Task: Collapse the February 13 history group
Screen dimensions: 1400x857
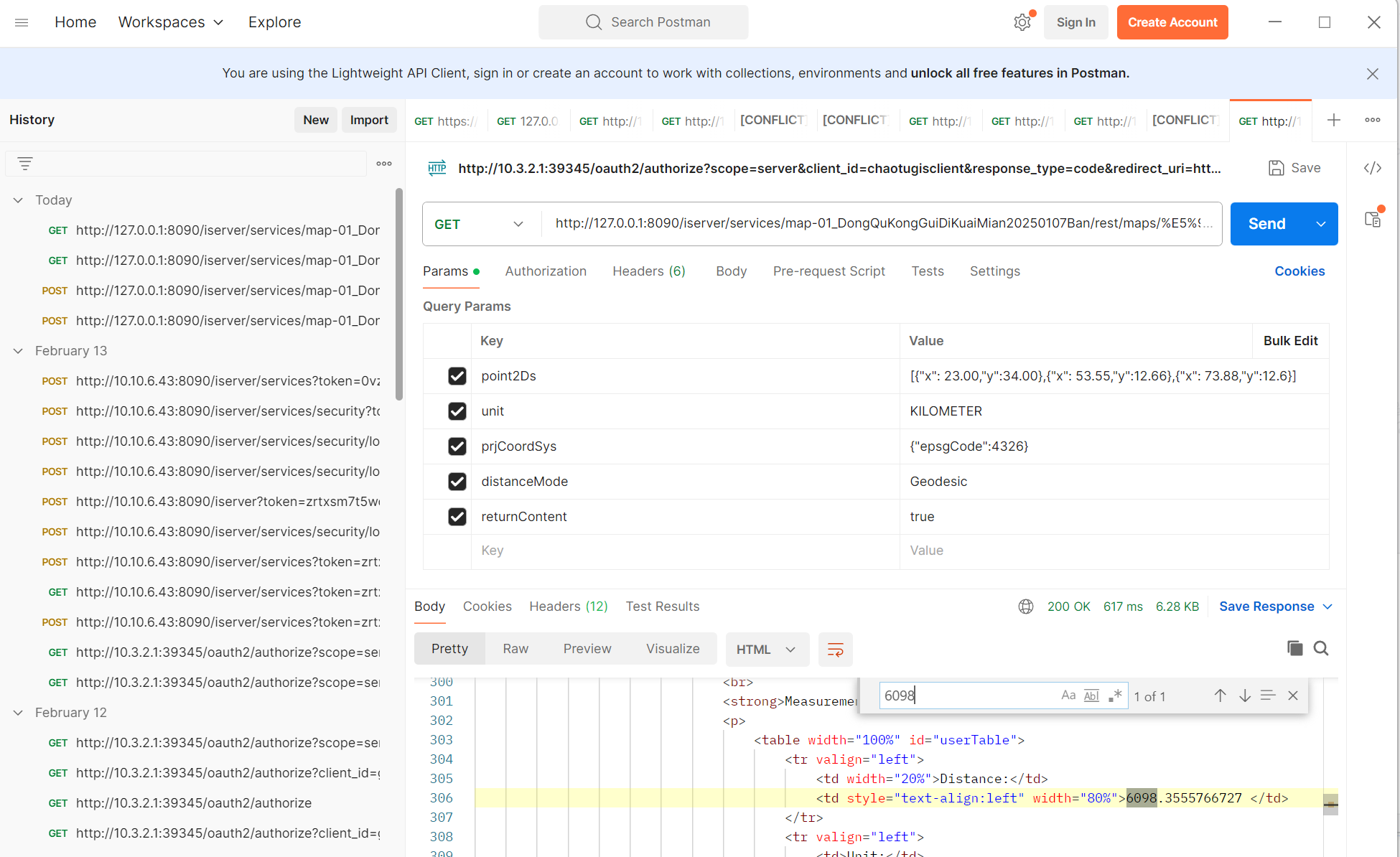Action: pyautogui.click(x=18, y=351)
